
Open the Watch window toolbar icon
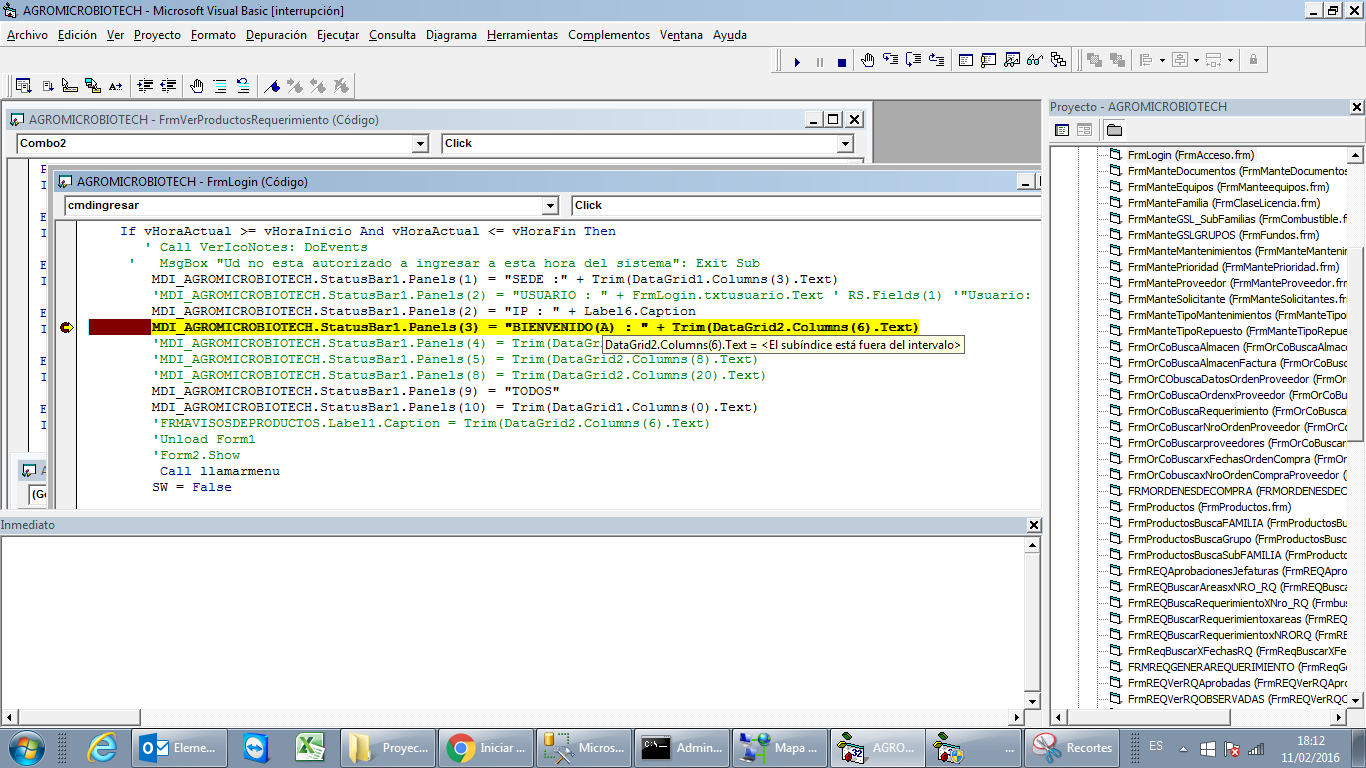click(1012, 61)
